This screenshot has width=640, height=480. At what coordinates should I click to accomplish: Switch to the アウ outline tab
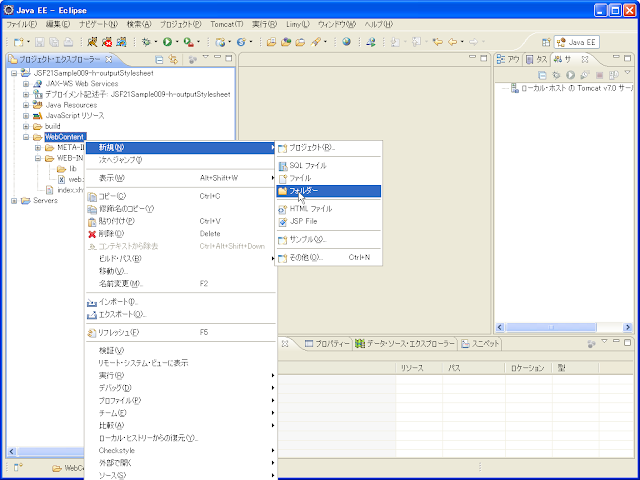click(x=508, y=60)
